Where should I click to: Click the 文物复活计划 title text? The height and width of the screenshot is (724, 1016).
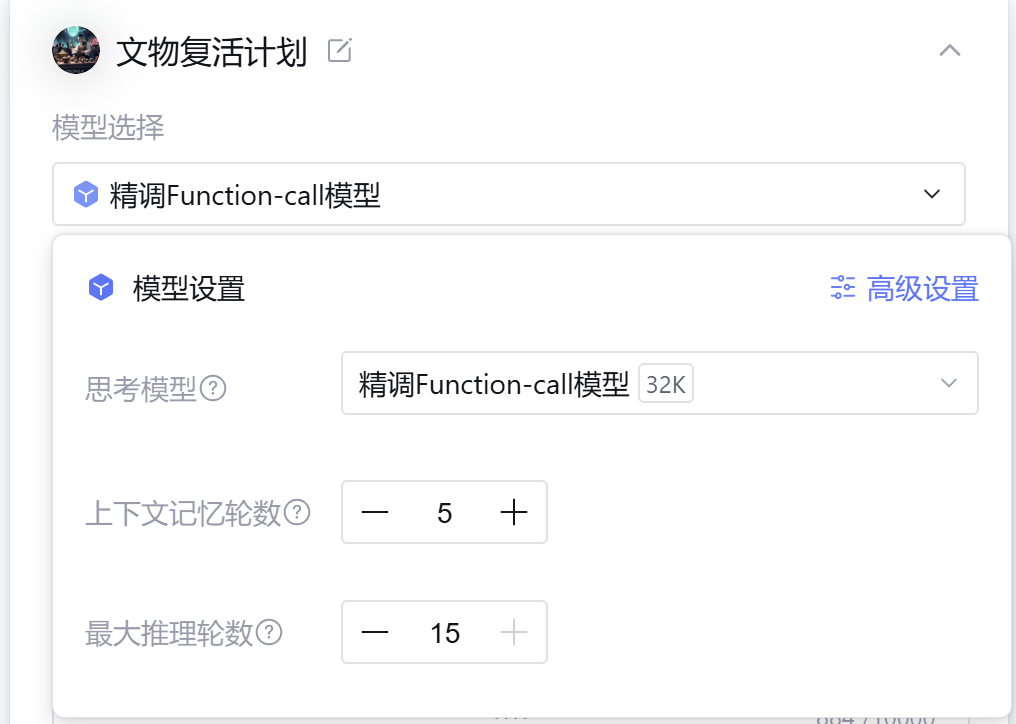[211, 51]
